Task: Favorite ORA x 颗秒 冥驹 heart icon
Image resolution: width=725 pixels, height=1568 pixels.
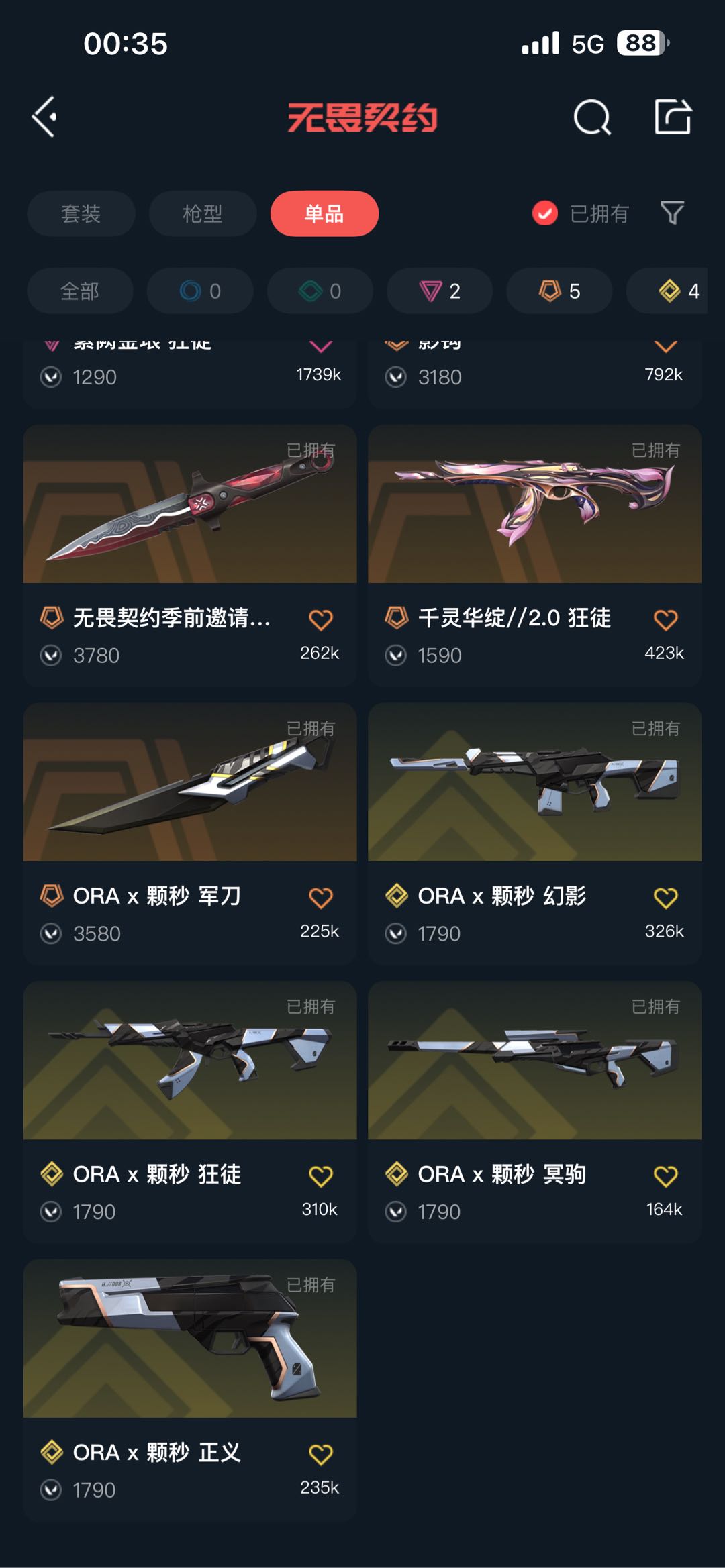Action: tap(666, 1175)
